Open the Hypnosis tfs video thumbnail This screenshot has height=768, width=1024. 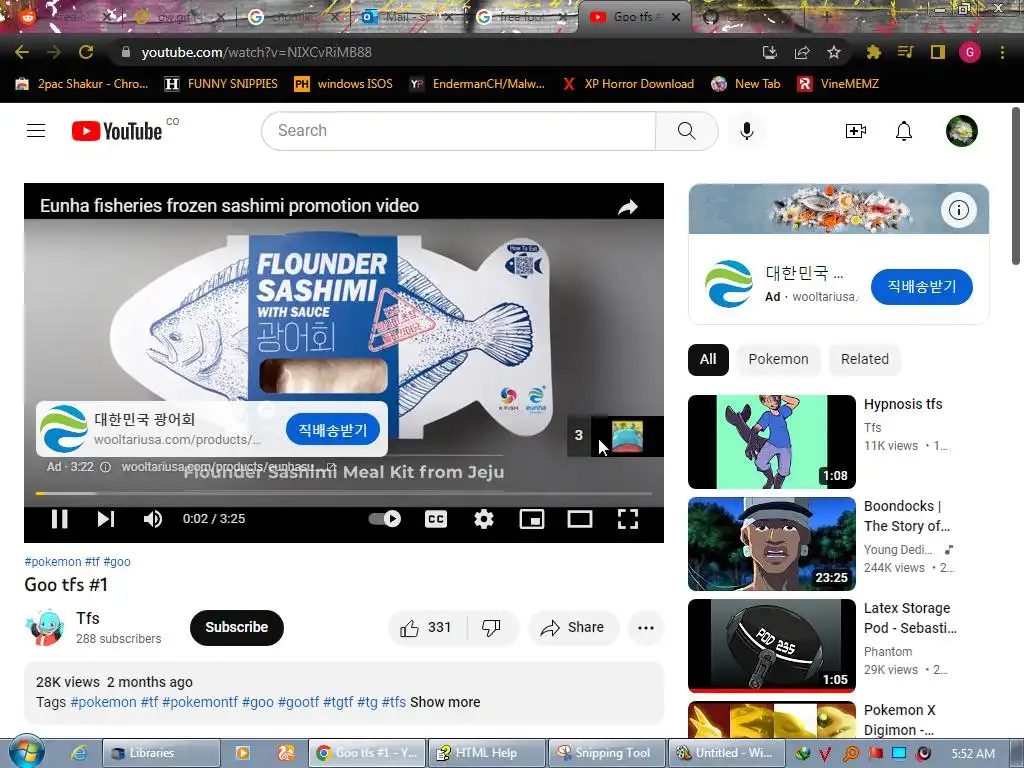click(x=772, y=441)
